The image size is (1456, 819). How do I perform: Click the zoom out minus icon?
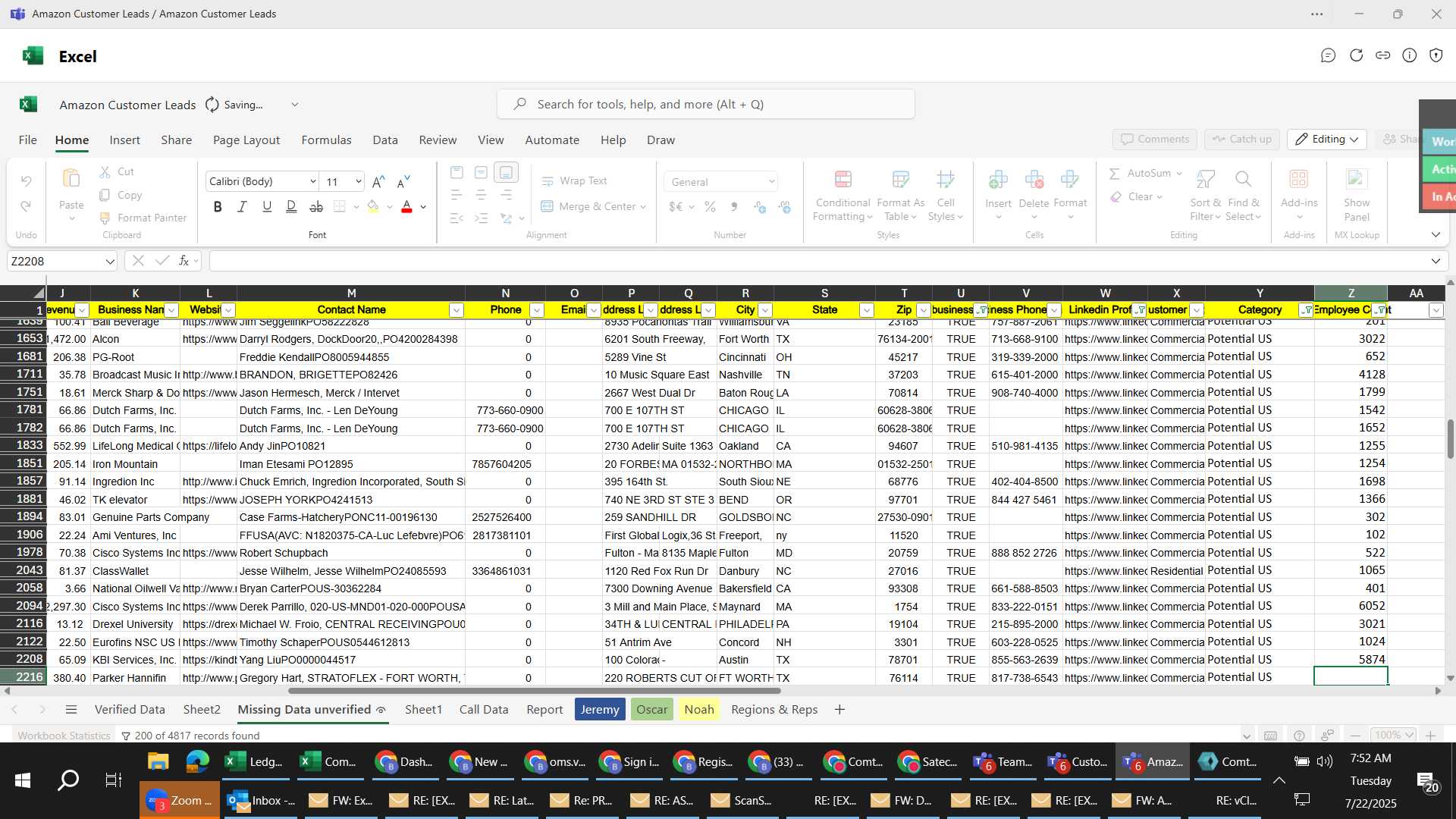1355,736
